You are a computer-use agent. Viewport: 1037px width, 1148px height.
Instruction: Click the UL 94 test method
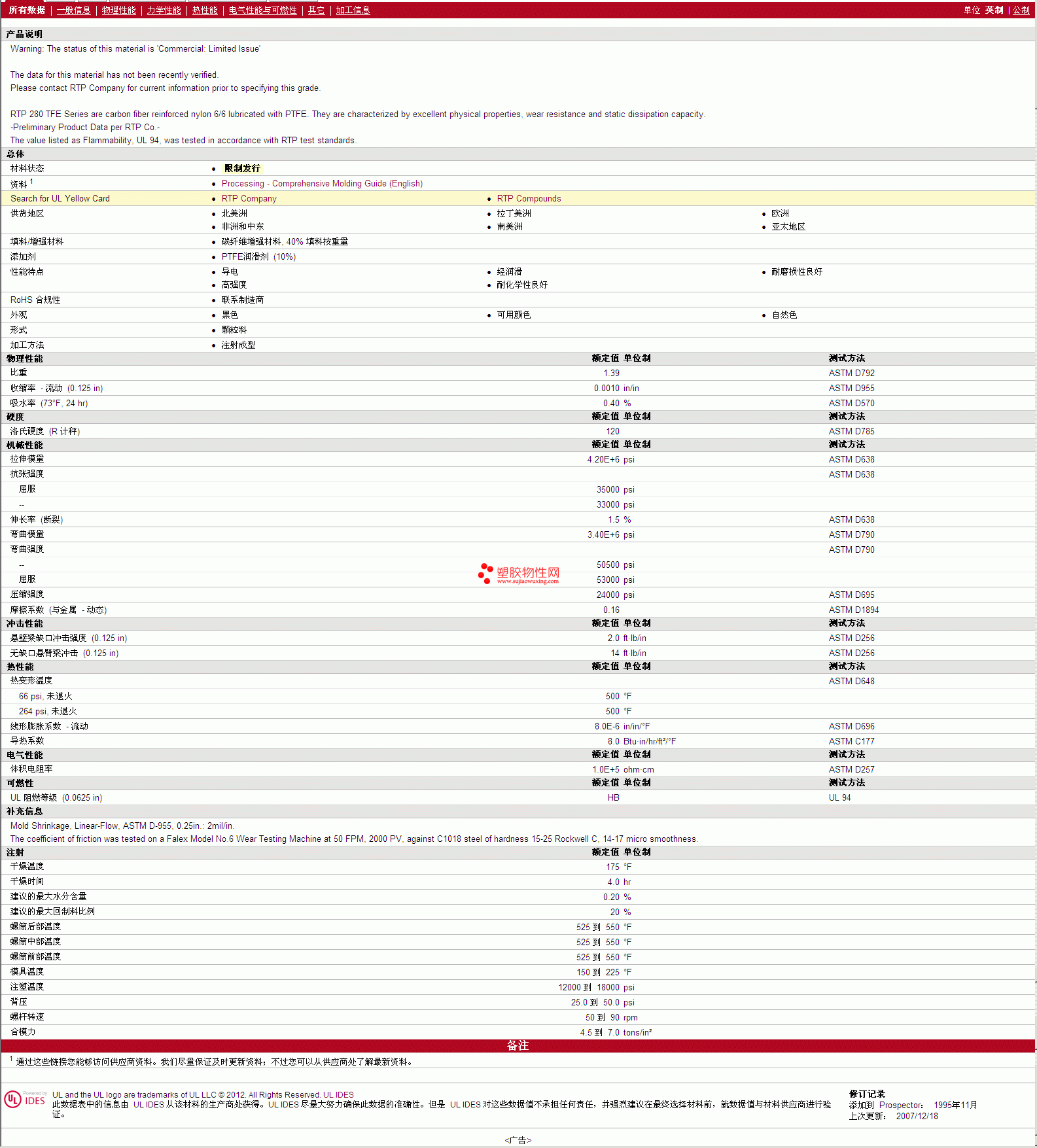(839, 797)
